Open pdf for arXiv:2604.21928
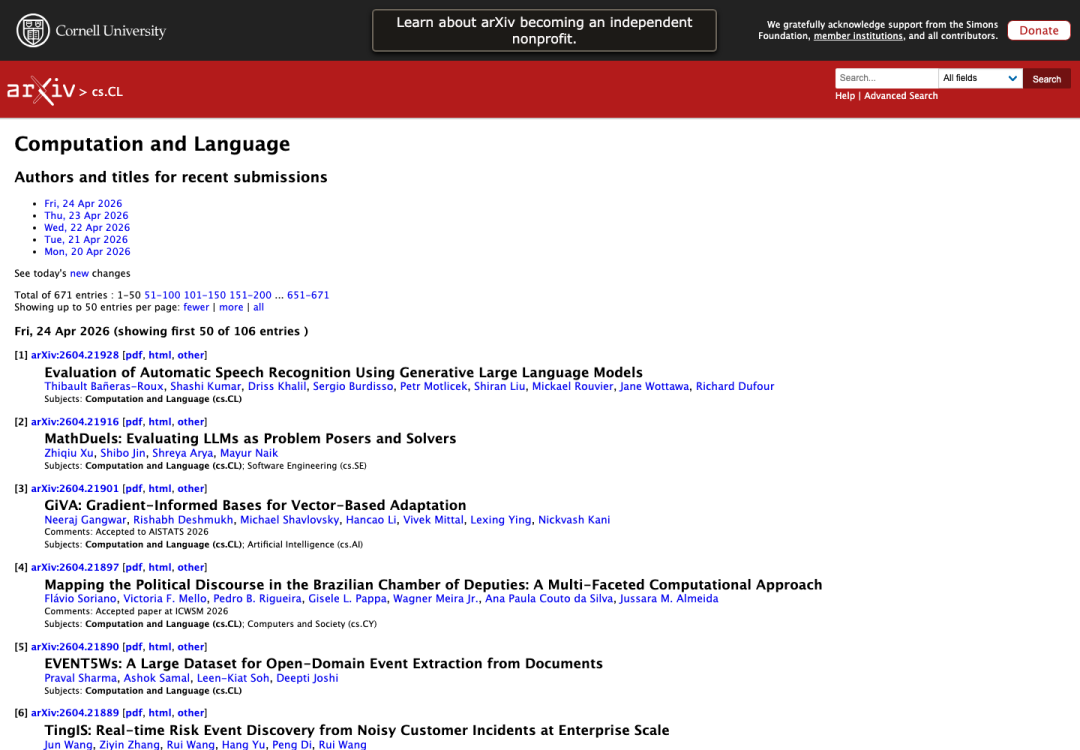1080x750 pixels. pos(134,355)
